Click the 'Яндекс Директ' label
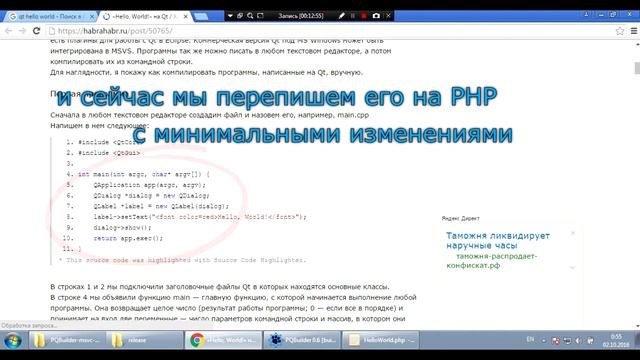The image size is (640, 360). click(x=460, y=218)
